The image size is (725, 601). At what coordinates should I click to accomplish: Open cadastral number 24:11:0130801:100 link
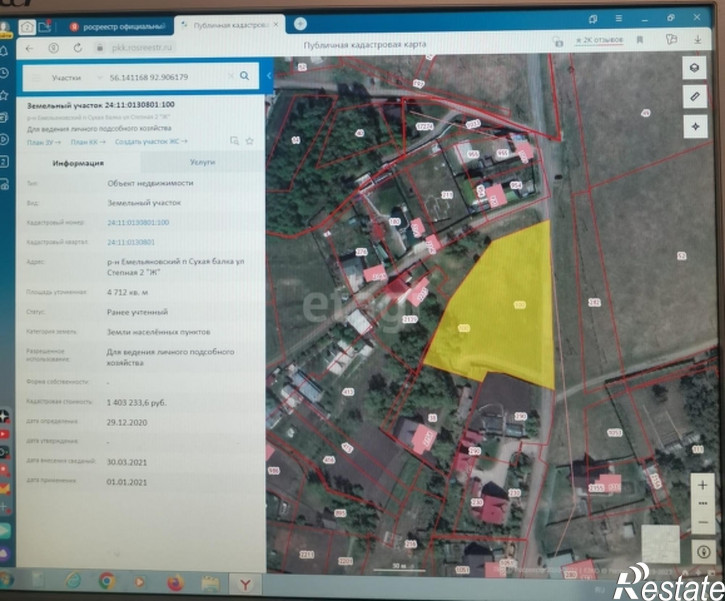[x=138, y=222]
